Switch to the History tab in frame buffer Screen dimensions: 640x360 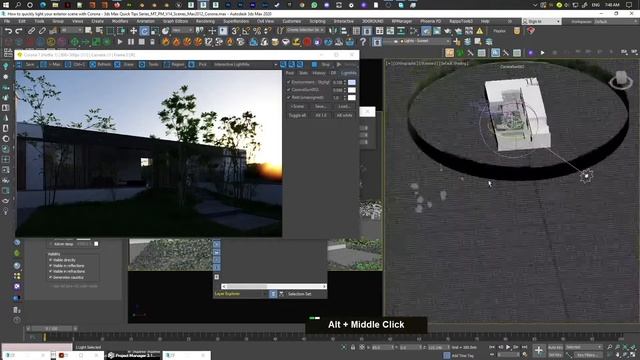coord(319,73)
